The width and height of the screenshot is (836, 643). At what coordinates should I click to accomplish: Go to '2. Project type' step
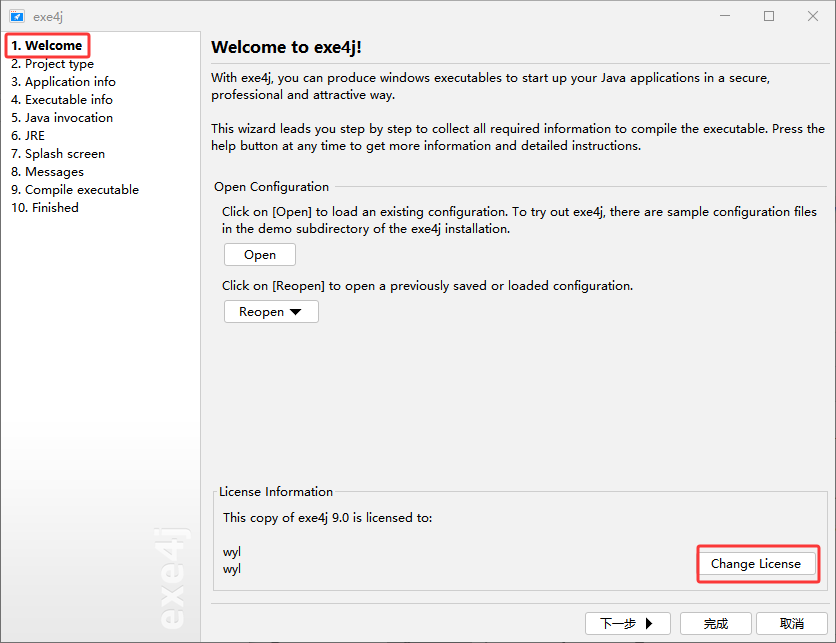52,64
